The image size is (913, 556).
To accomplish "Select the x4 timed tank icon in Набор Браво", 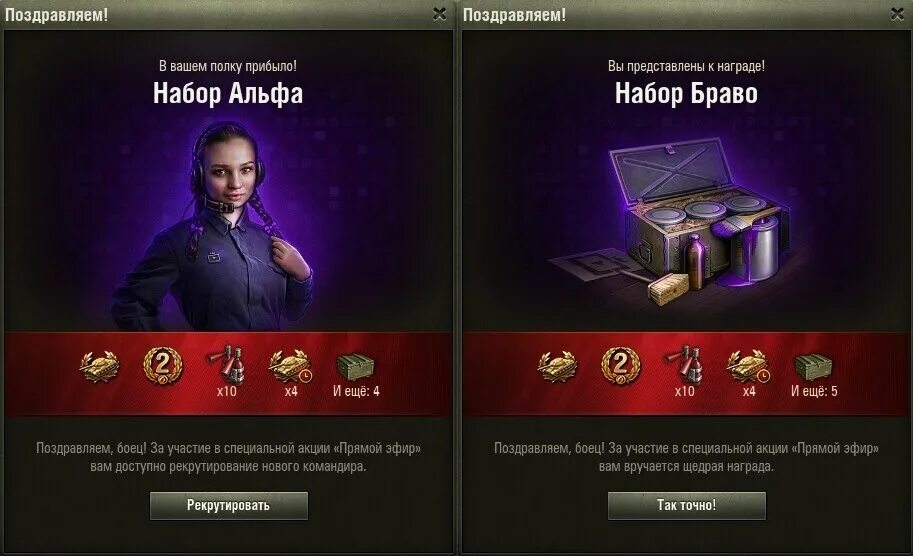I will [x=749, y=366].
